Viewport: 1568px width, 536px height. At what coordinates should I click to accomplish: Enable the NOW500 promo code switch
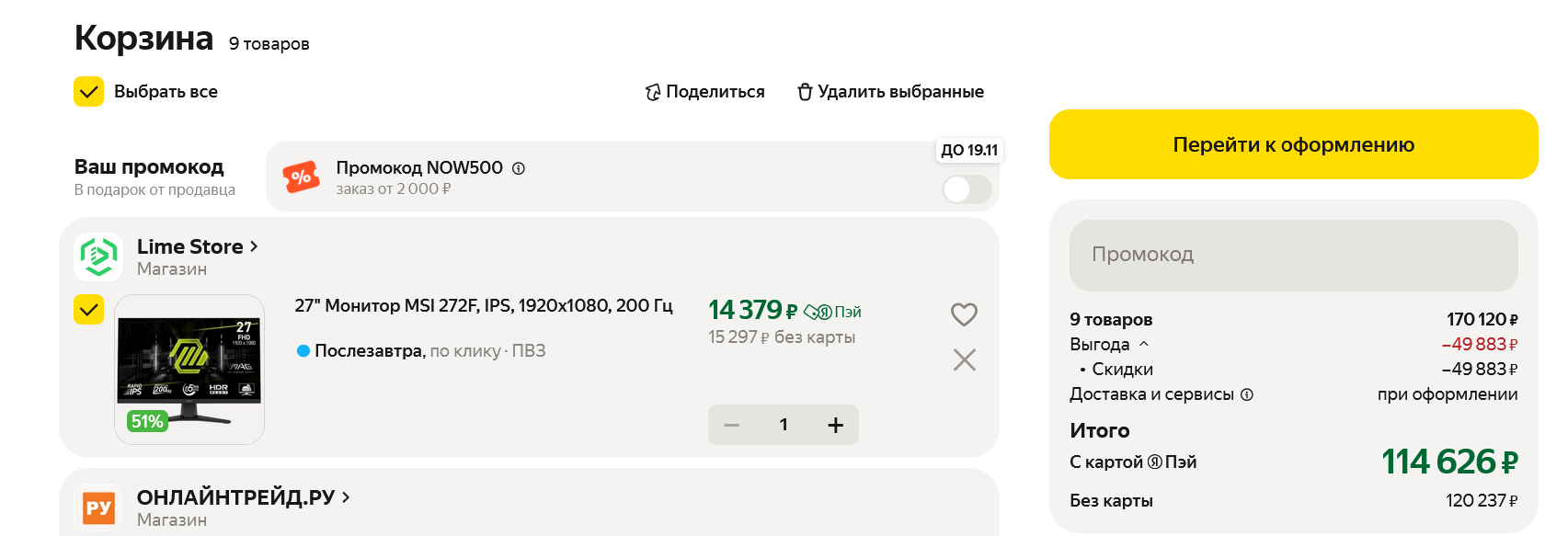(x=967, y=189)
